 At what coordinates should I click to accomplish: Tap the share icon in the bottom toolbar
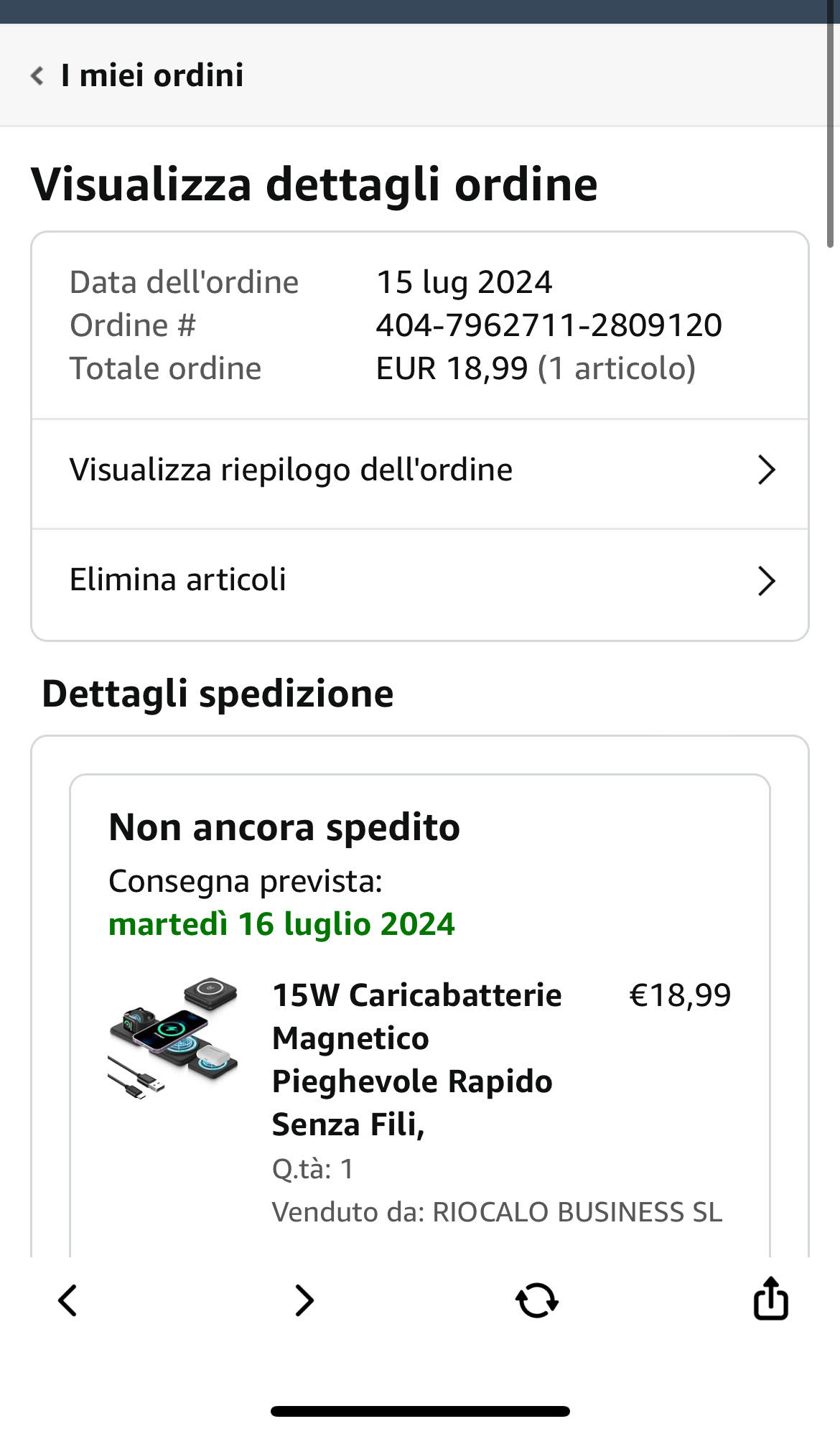(770, 1299)
